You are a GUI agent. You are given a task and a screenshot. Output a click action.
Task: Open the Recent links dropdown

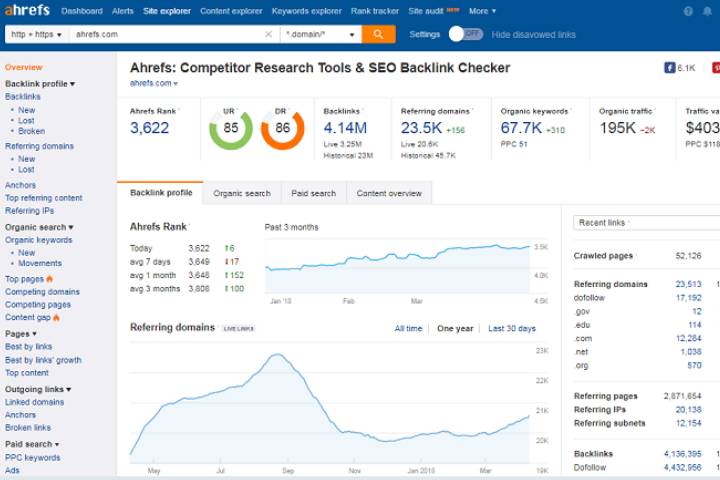tap(647, 223)
